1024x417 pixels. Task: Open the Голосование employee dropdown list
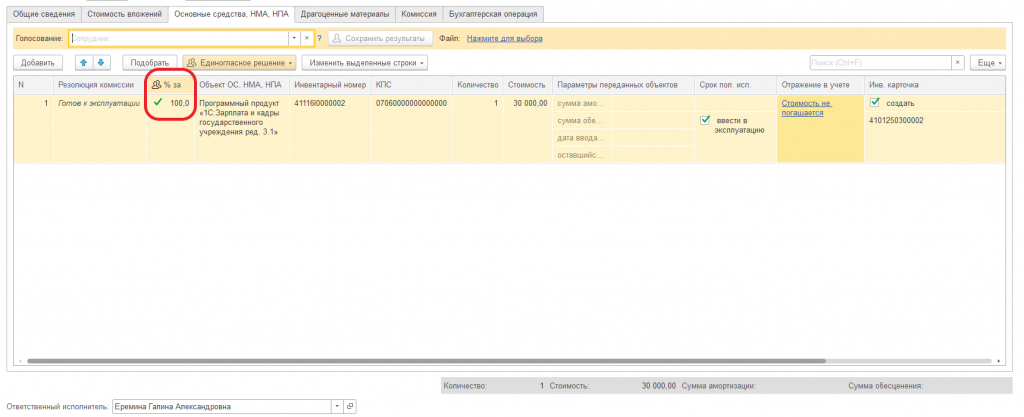pos(295,39)
